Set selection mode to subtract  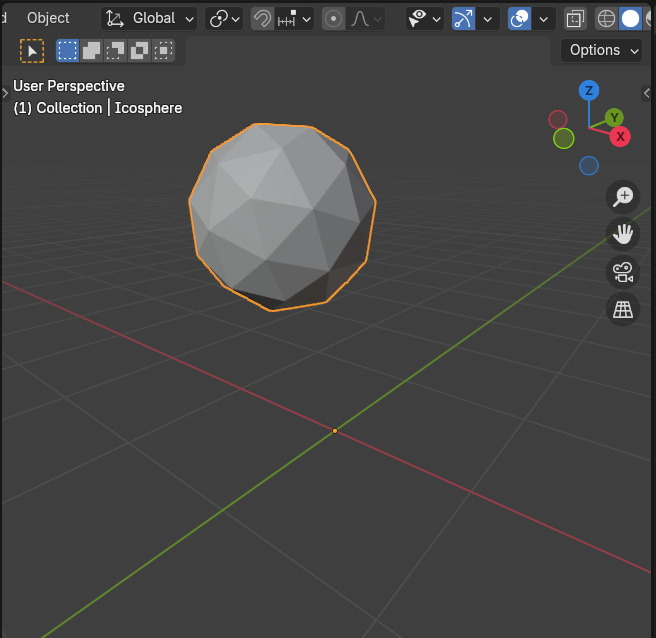pos(115,50)
